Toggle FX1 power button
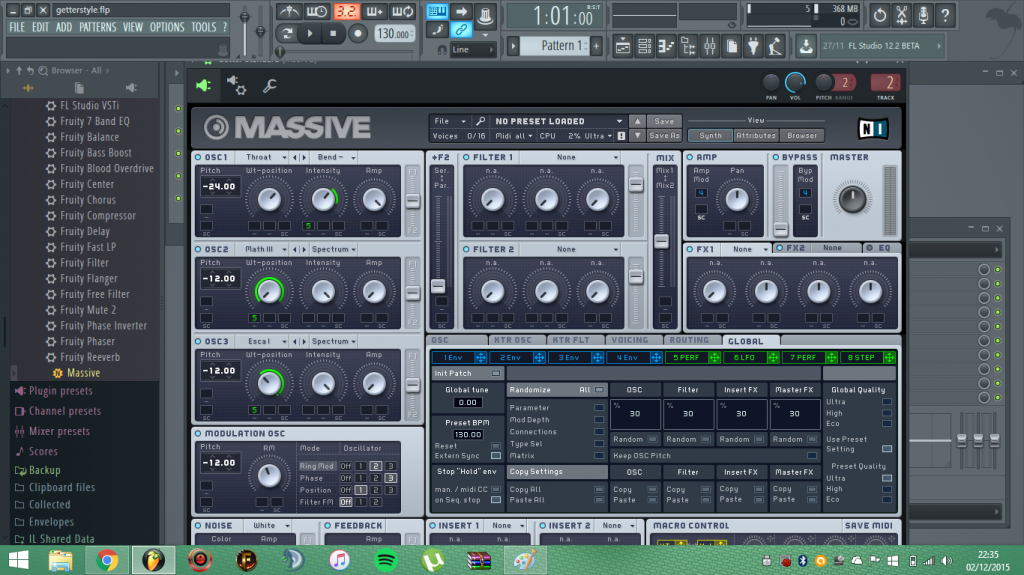This screenshot has height=575, width=1024. [690, 249]
